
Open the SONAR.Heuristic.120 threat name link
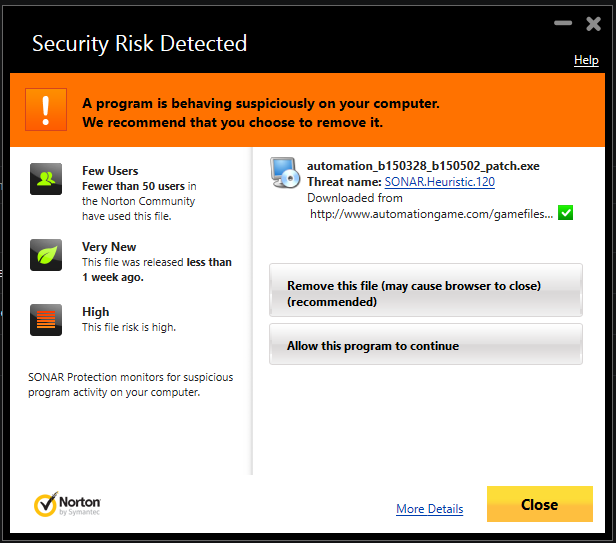pyautogui.click(x=440, y=182)
